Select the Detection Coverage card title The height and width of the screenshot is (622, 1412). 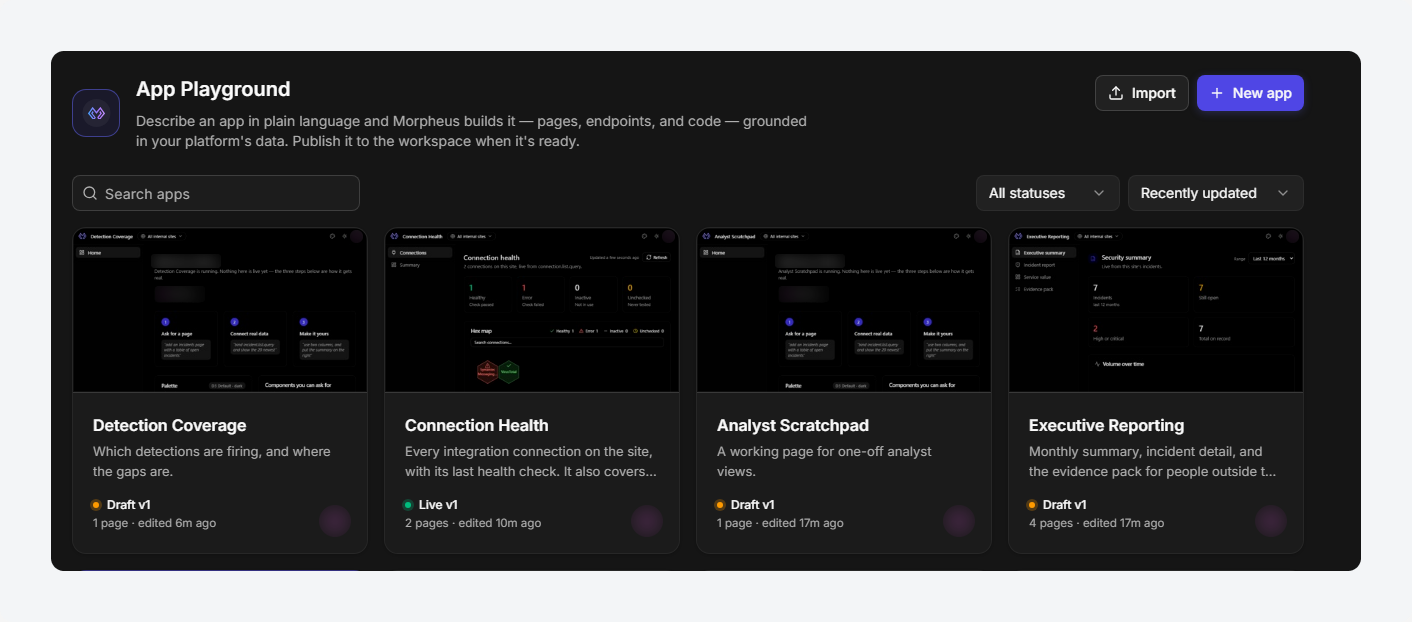[170, 425]
